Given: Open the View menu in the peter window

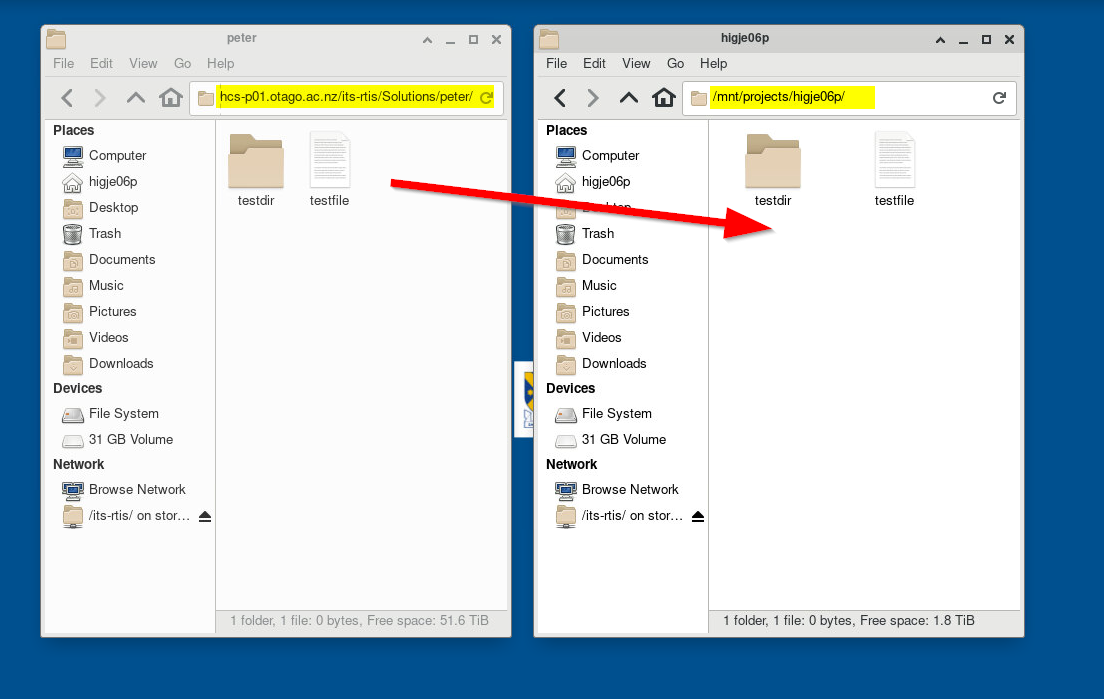Looking at the screenshot, I should point(143,63).
